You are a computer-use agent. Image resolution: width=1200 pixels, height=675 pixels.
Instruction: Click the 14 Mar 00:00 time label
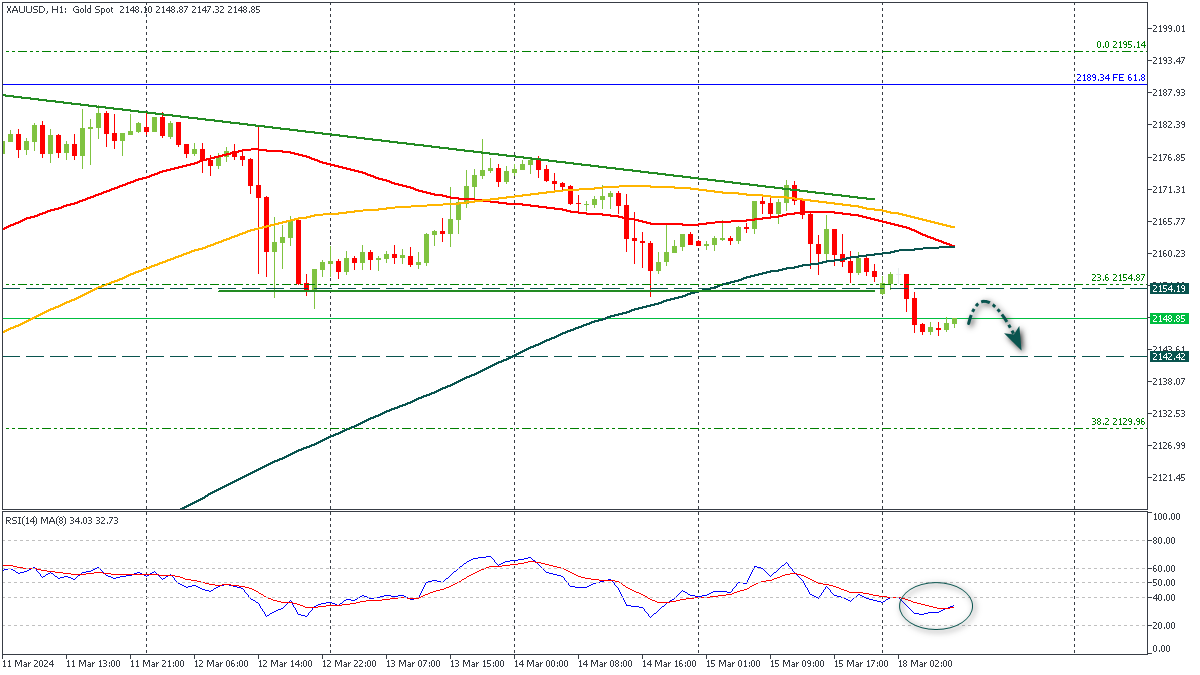pos(541,663)
